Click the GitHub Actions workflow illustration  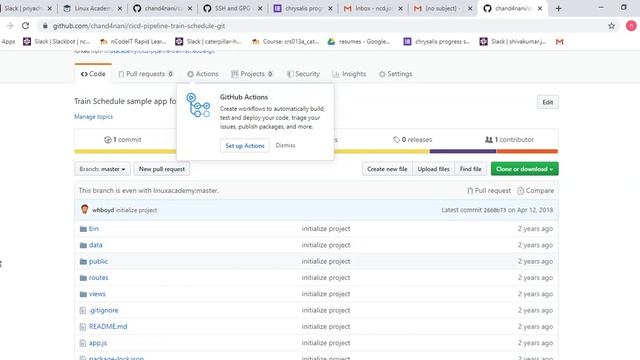pos(198,105)
